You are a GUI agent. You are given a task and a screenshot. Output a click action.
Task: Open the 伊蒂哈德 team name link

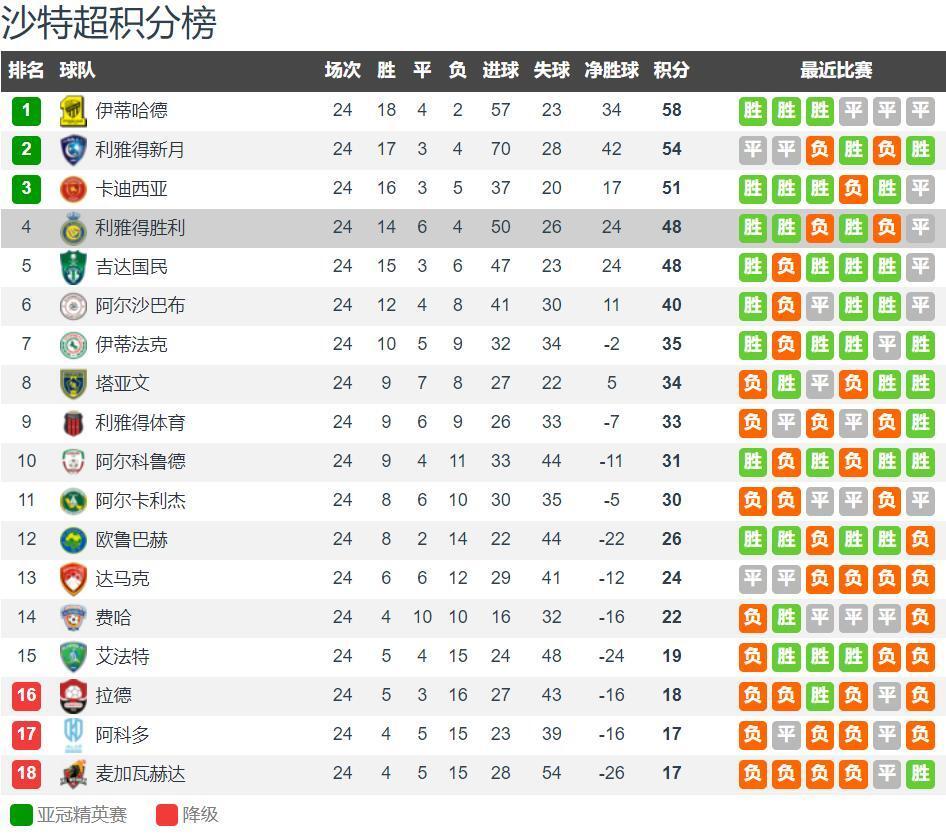pyautogui.click(x=131, y=110)
